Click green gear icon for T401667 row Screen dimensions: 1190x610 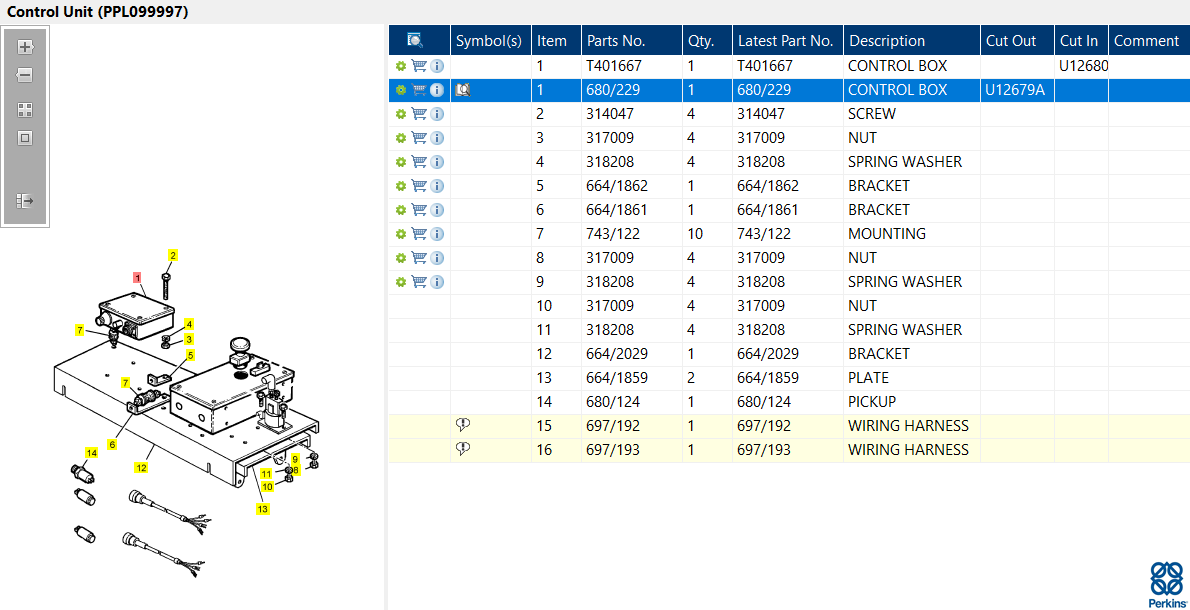[401, 66]
